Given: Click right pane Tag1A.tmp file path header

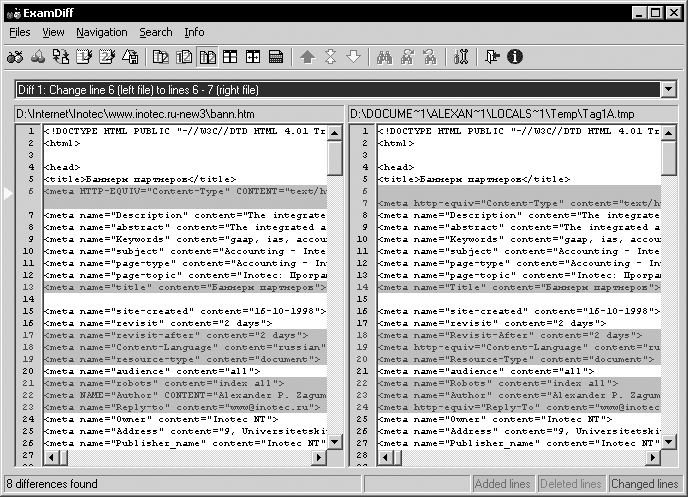Looking at the screenshot, I should pyautogui.click(x=513, y=114).
